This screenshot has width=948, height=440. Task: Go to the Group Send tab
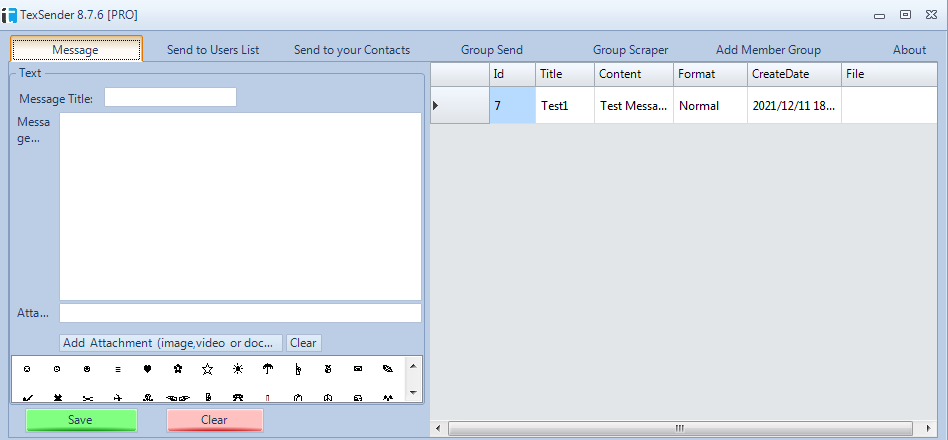click(x=492, y=50)
